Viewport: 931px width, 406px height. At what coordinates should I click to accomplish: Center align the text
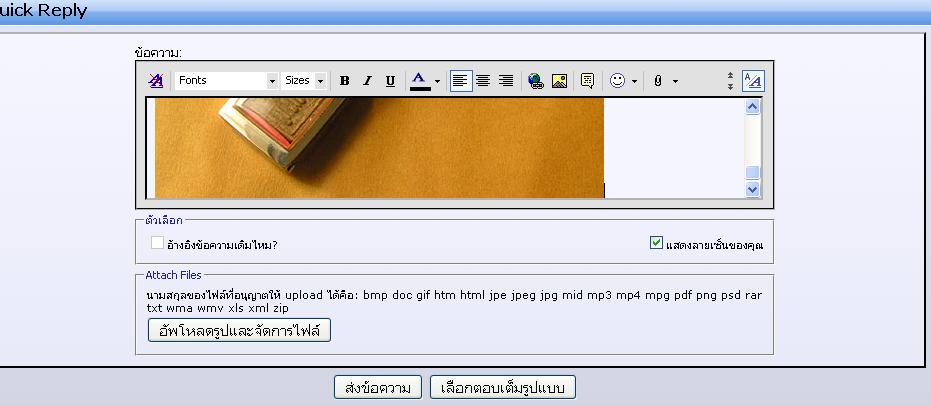pyautogui.click(x=483, y=81)
